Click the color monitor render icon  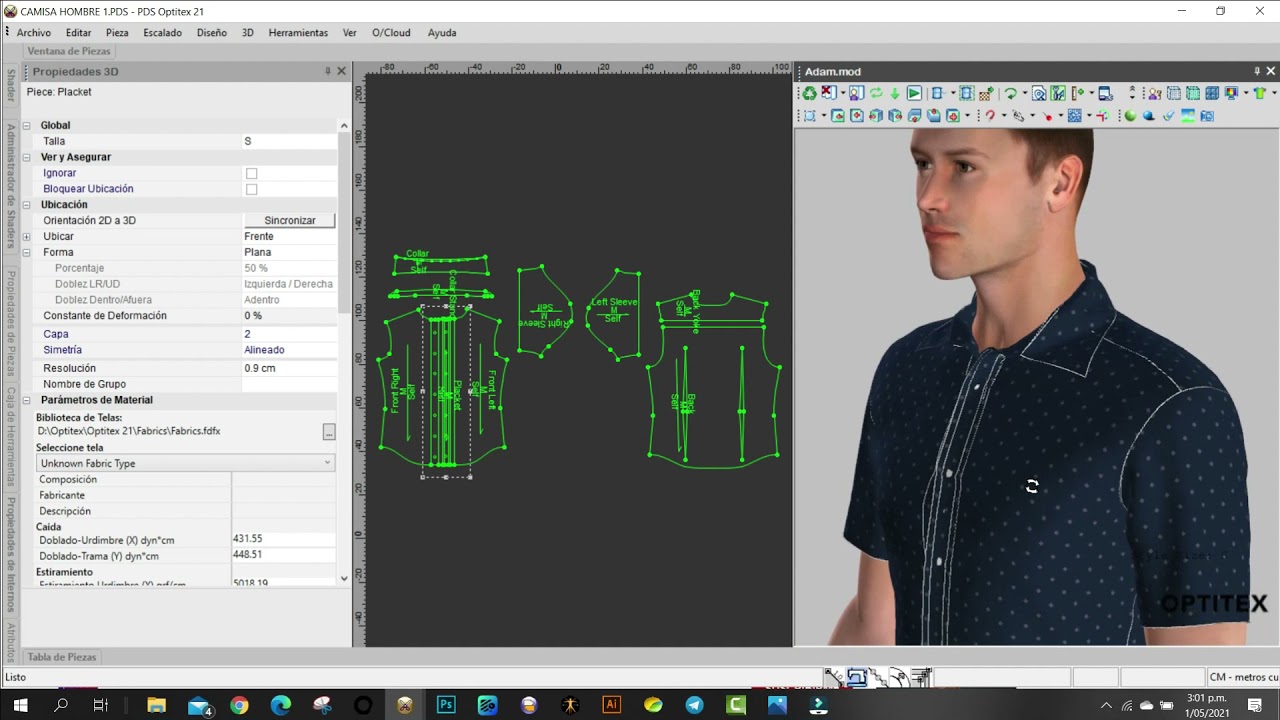click(1231, 93)
